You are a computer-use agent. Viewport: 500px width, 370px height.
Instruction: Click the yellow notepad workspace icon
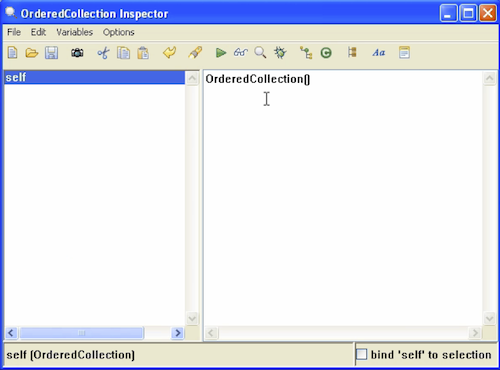coord(404,53)
